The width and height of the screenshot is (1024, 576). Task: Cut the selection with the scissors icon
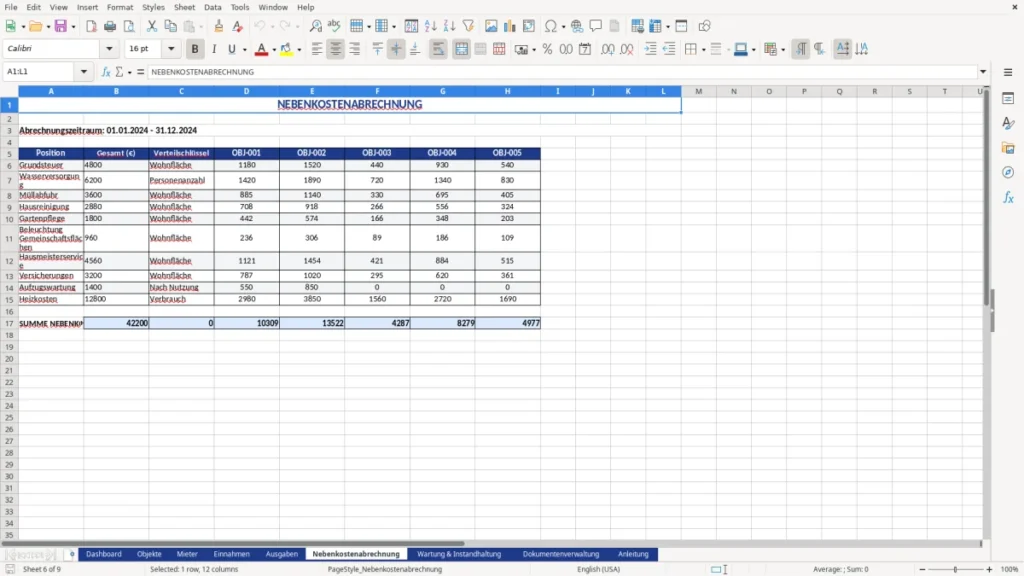(x=152, y=26)
